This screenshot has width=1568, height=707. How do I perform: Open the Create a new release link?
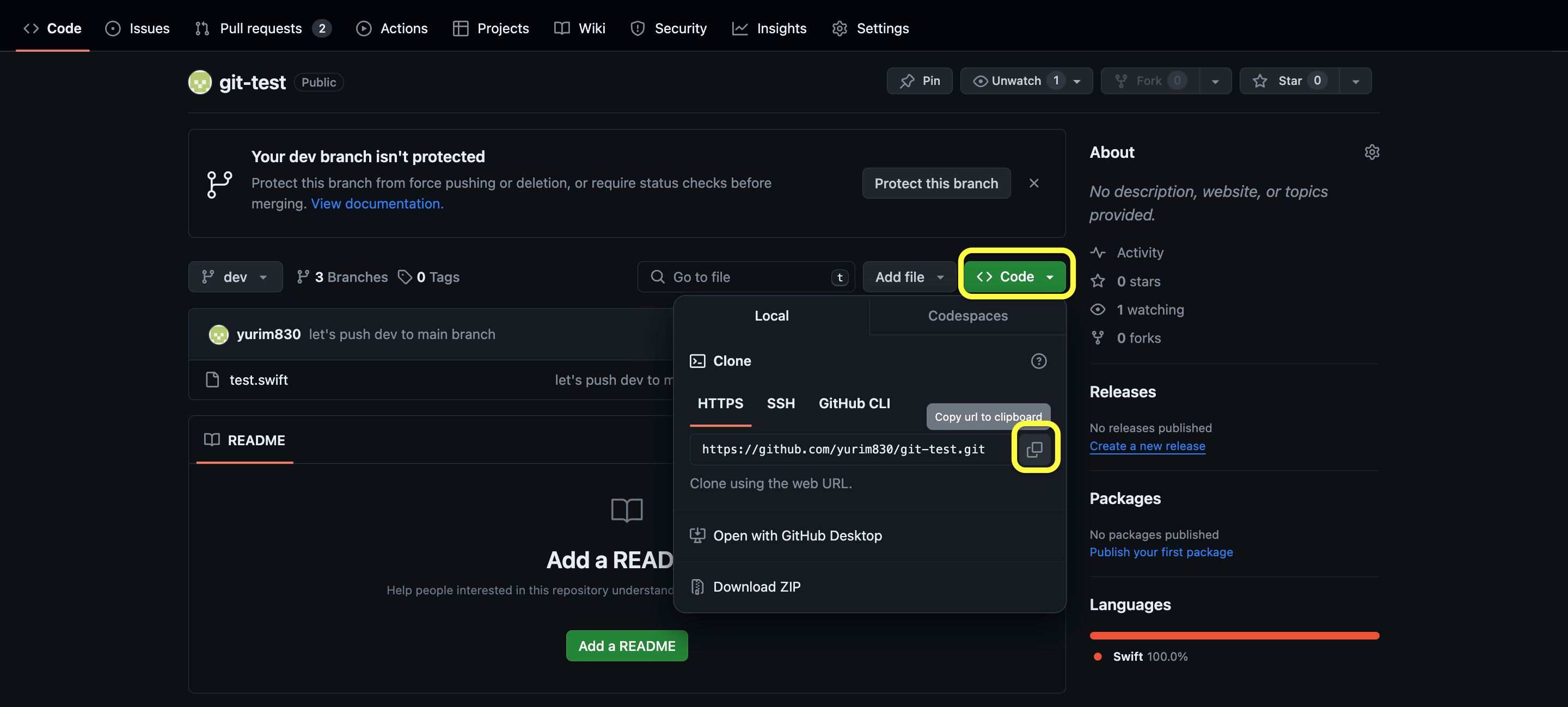[x=1147, y=446]
